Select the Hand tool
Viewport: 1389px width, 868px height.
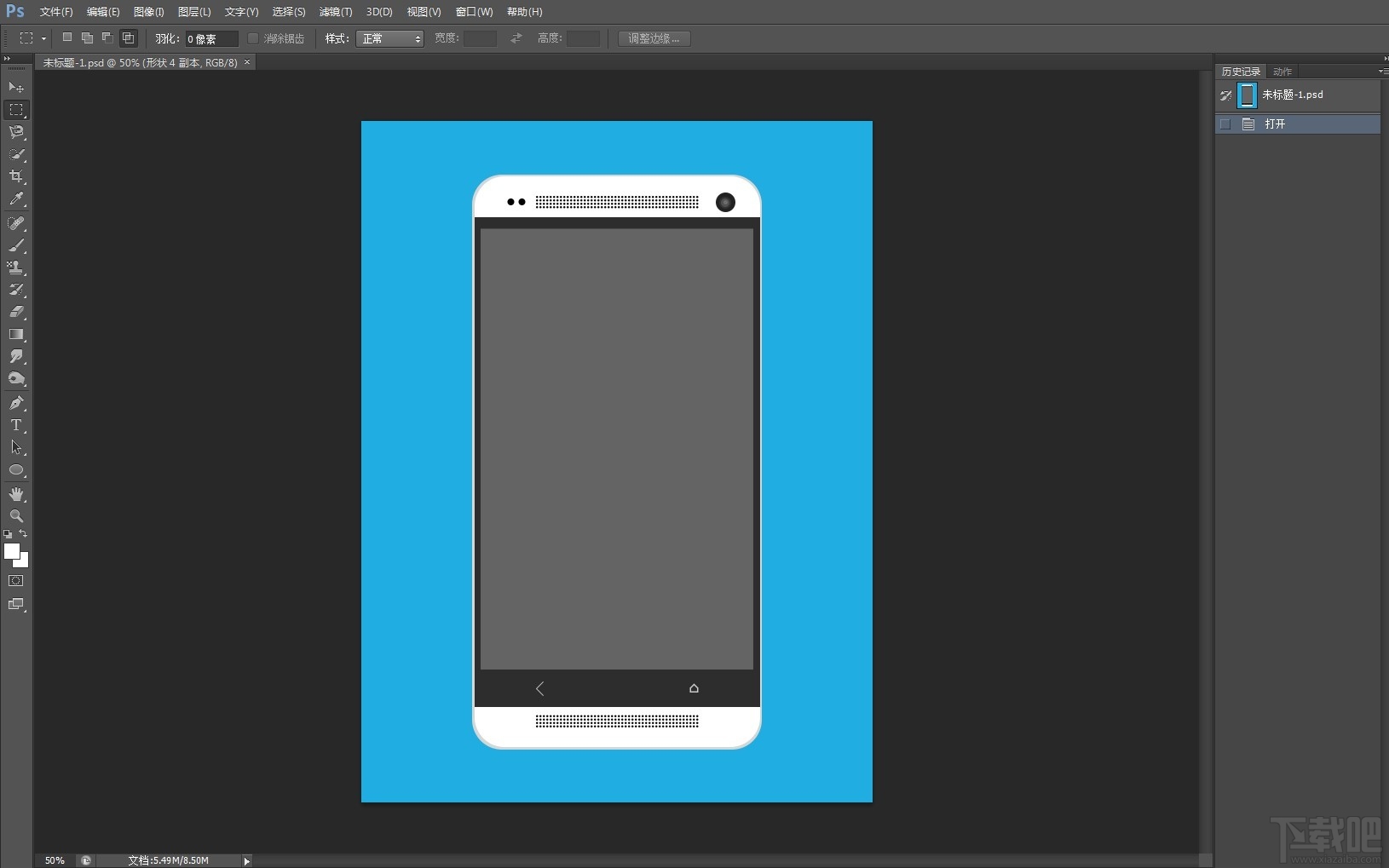point(16,494)
